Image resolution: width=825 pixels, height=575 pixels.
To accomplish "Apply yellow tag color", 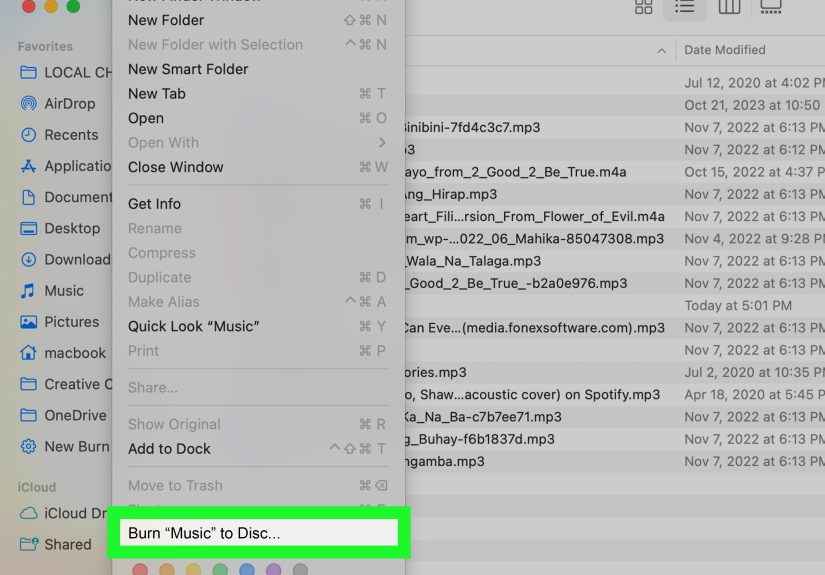I will click(193, 570).
